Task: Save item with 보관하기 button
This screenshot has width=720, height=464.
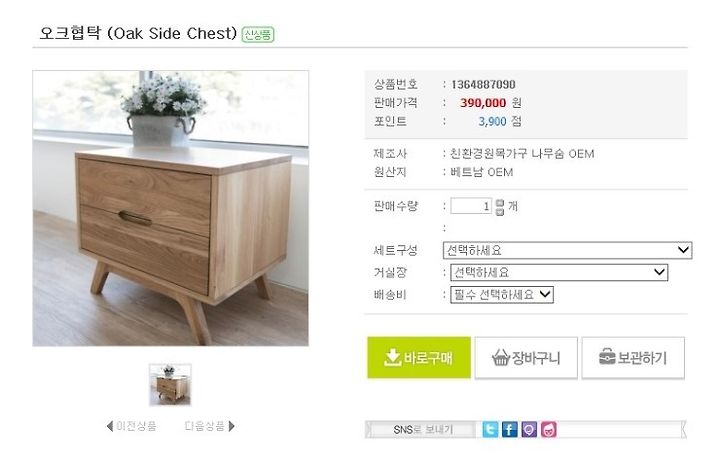Action: pyautogui.click(x=633, y=357)
